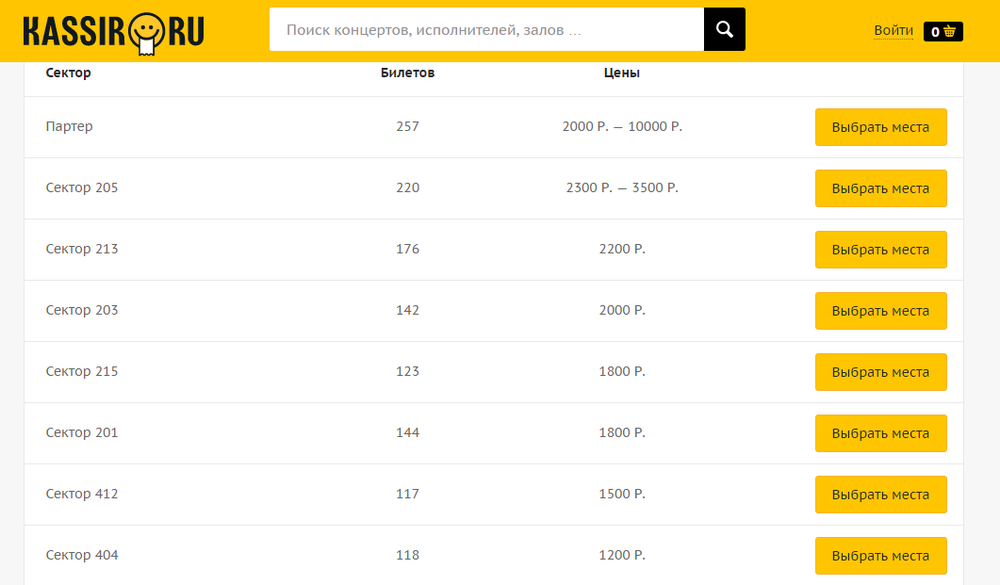Select seats for Сектор 215

[x=880, y=372]
